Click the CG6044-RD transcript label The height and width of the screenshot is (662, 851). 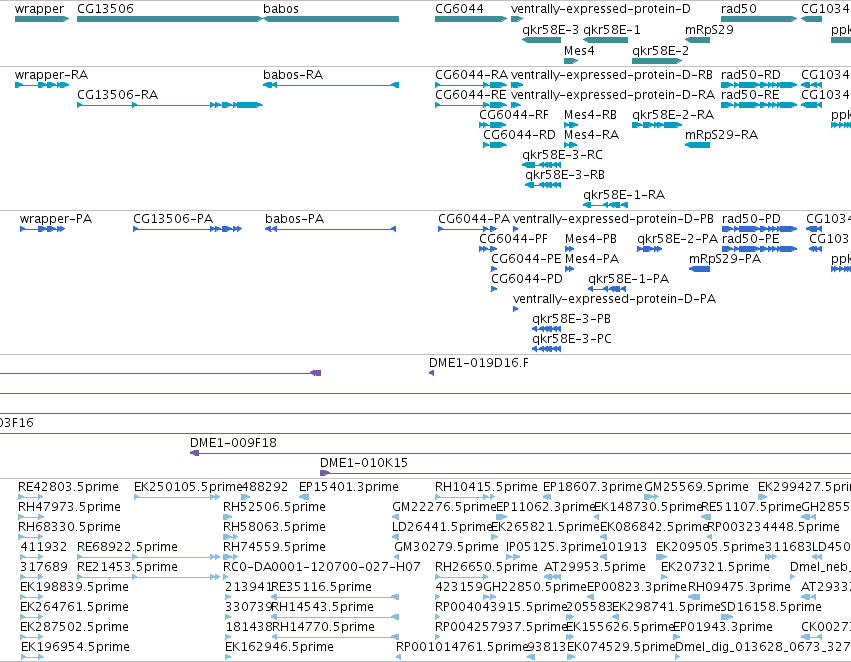[519, 135]
